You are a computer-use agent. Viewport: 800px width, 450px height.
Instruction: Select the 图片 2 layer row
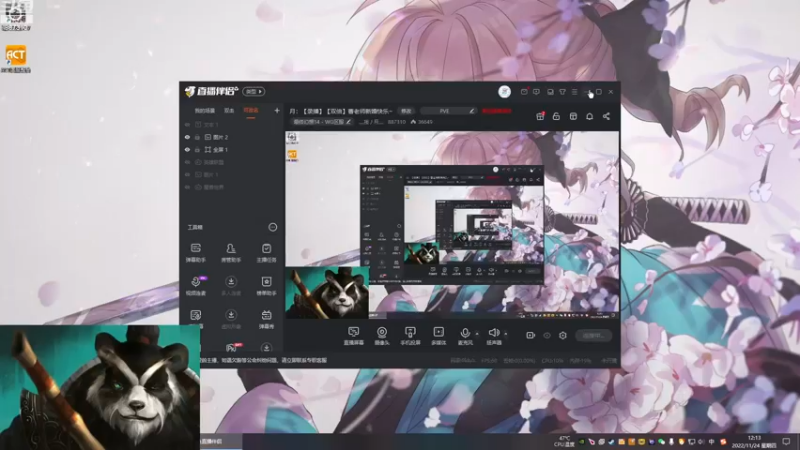click(232, 137)
